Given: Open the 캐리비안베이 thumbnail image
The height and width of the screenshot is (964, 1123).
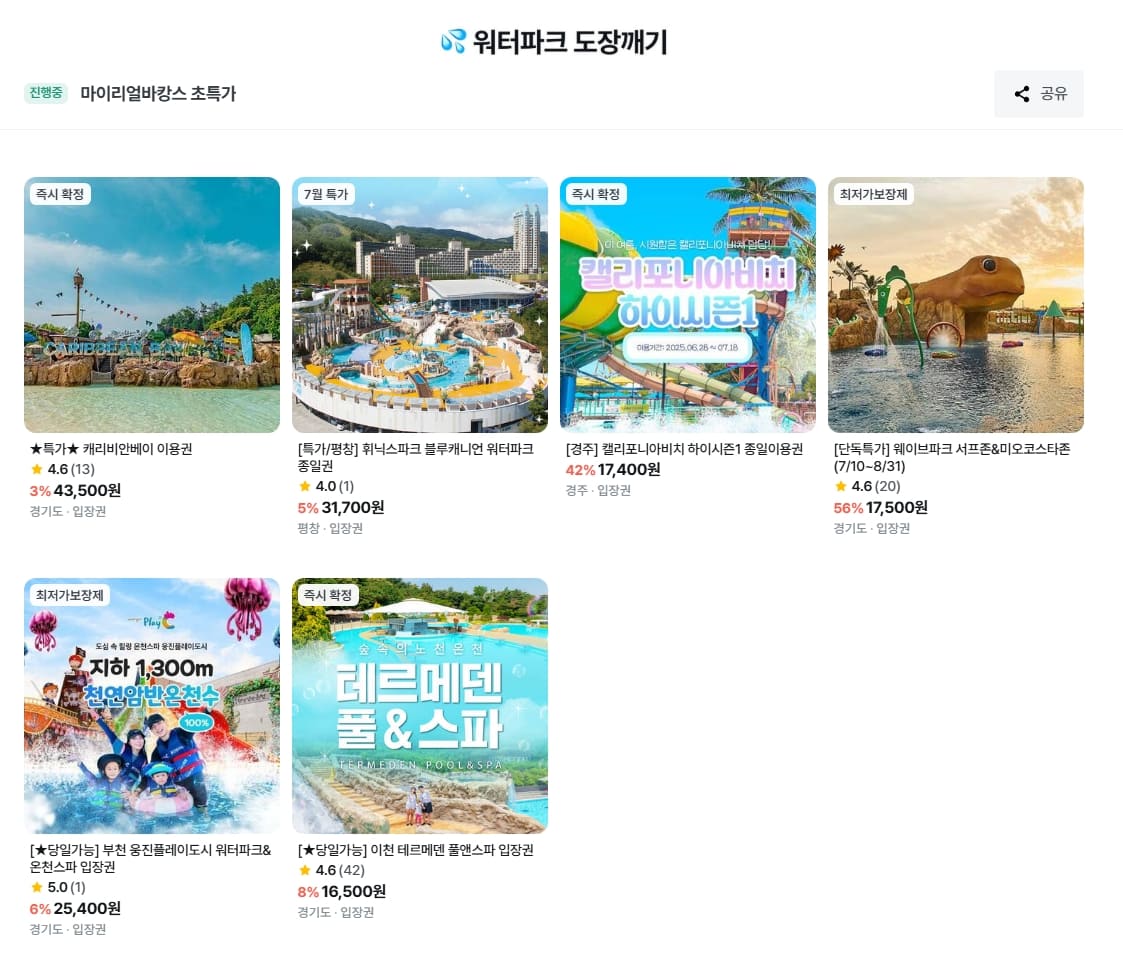Looking at the screenshot, I should point(152,305).
